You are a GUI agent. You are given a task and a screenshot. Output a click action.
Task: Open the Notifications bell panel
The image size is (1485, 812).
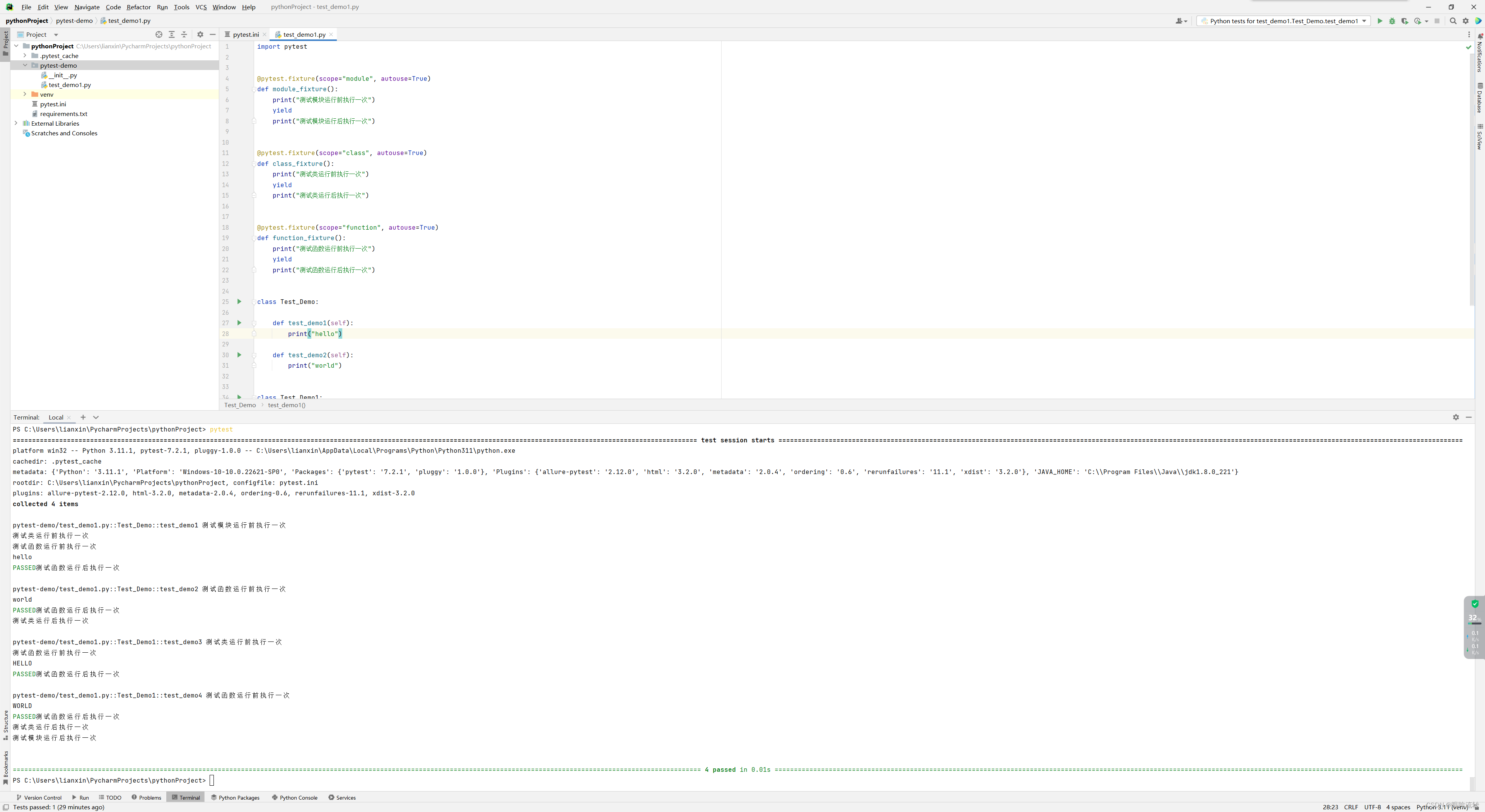(1480, 53)
